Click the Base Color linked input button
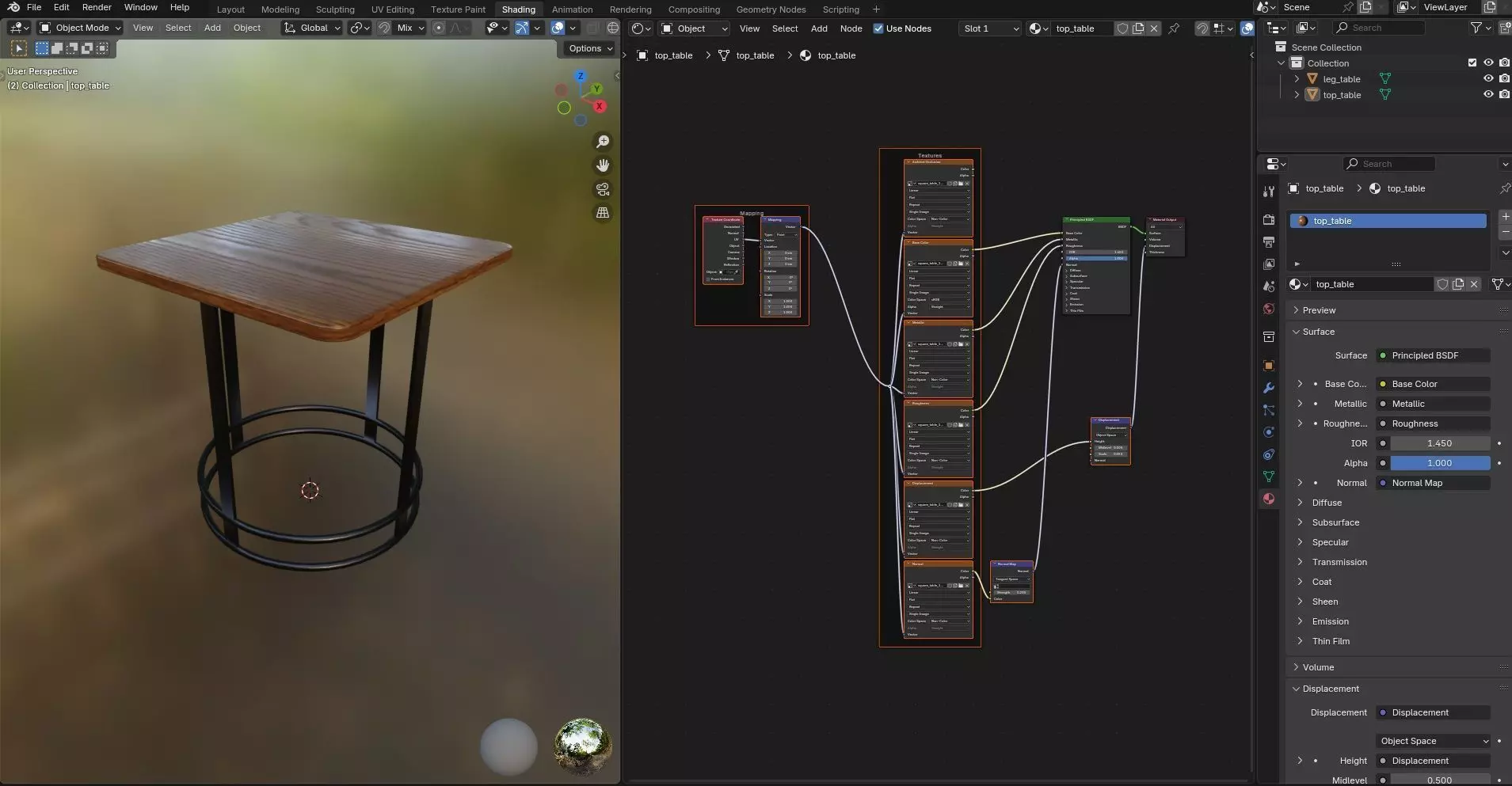1512x786 pixels. point(1433,384)
